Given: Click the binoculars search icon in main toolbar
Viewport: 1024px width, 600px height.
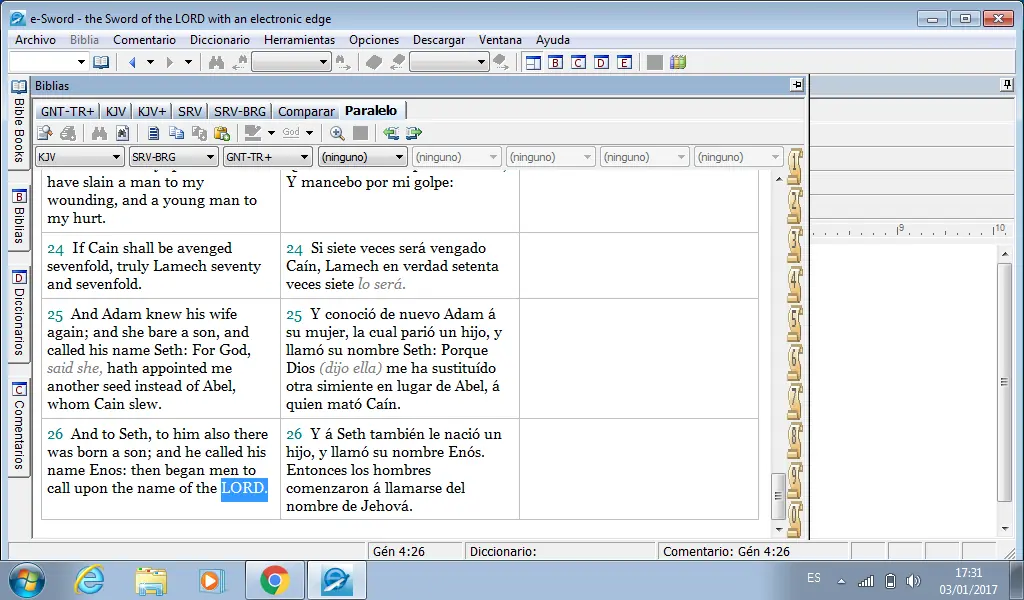Looking at the screenshot, I should 216,63.
